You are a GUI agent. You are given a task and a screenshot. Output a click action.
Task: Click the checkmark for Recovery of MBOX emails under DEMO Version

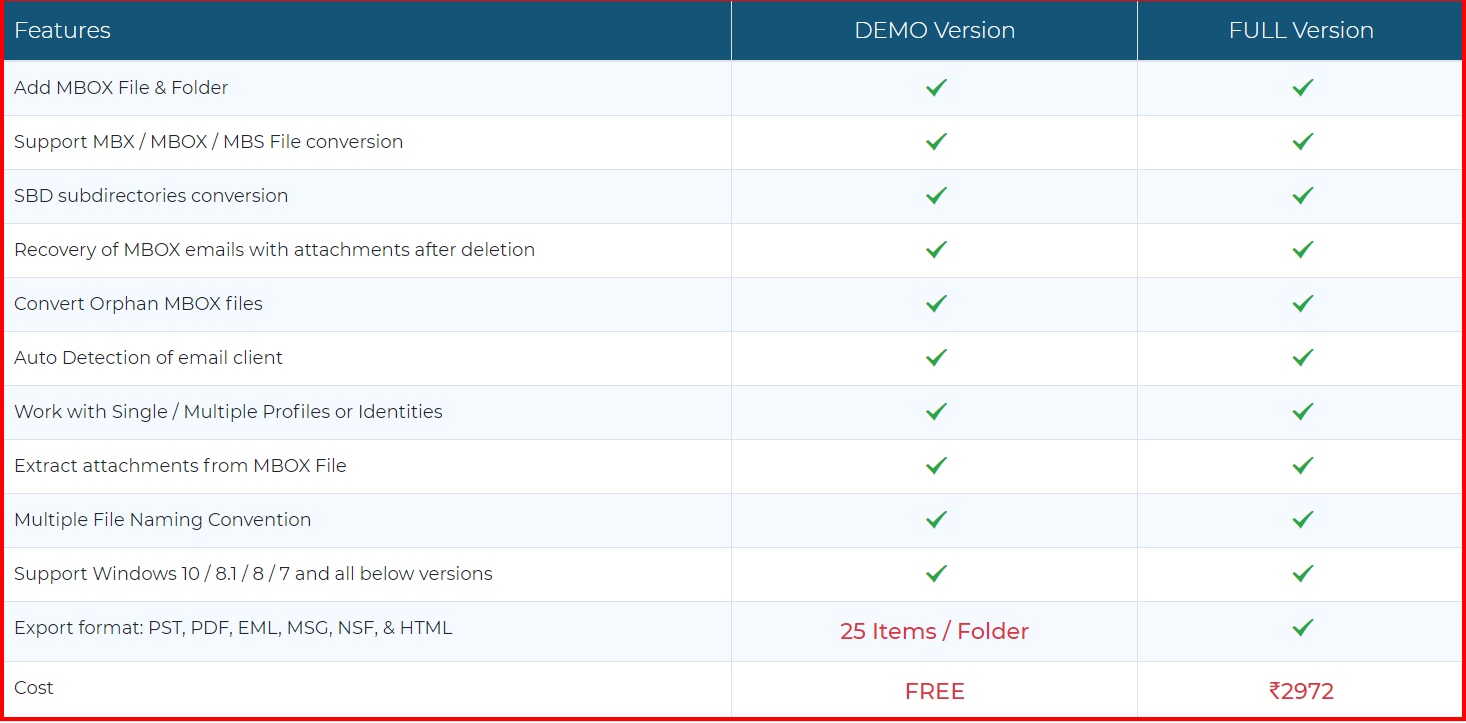pos(935,250)
